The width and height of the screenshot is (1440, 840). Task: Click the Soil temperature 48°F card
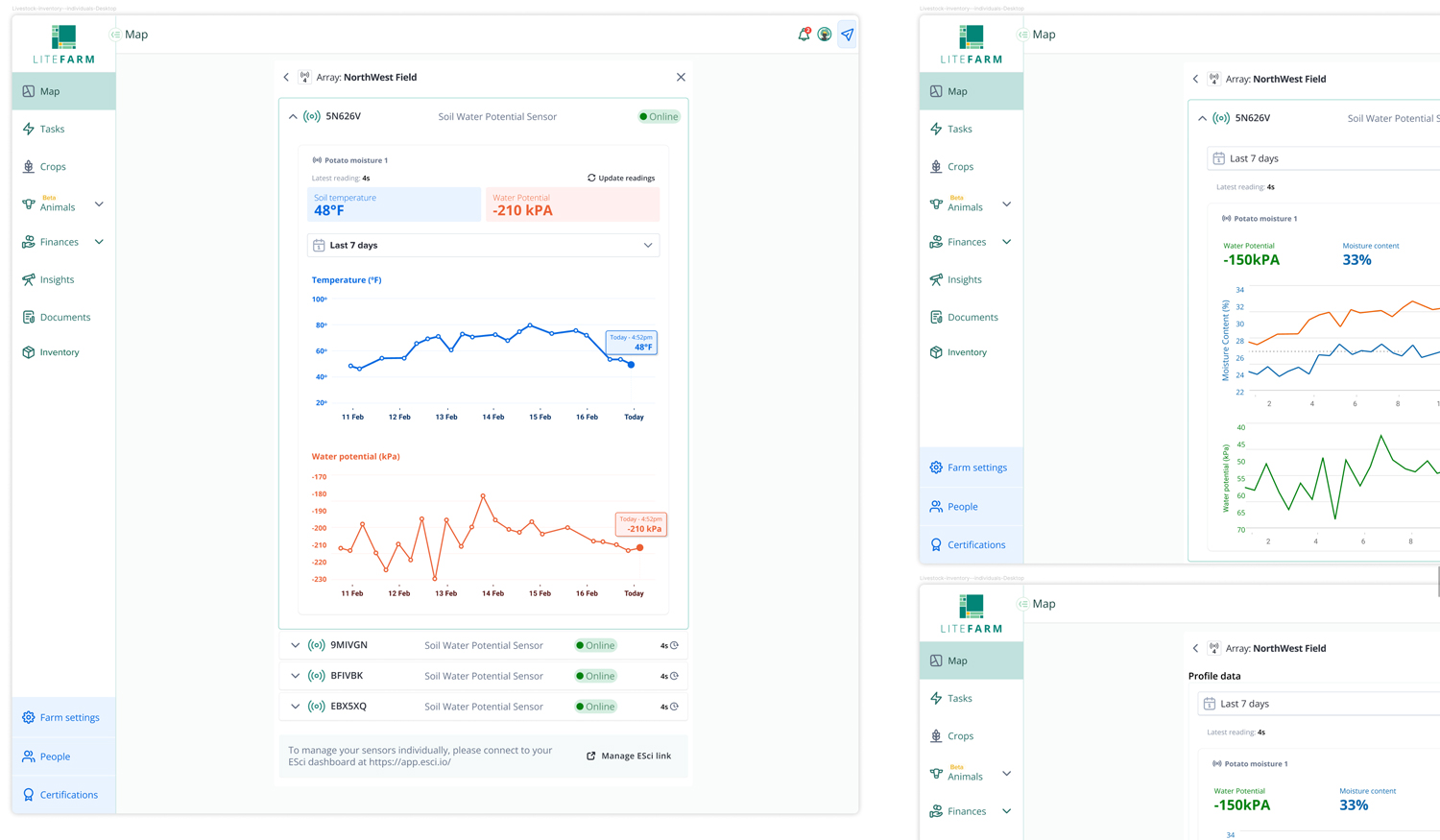pos(394,204)
